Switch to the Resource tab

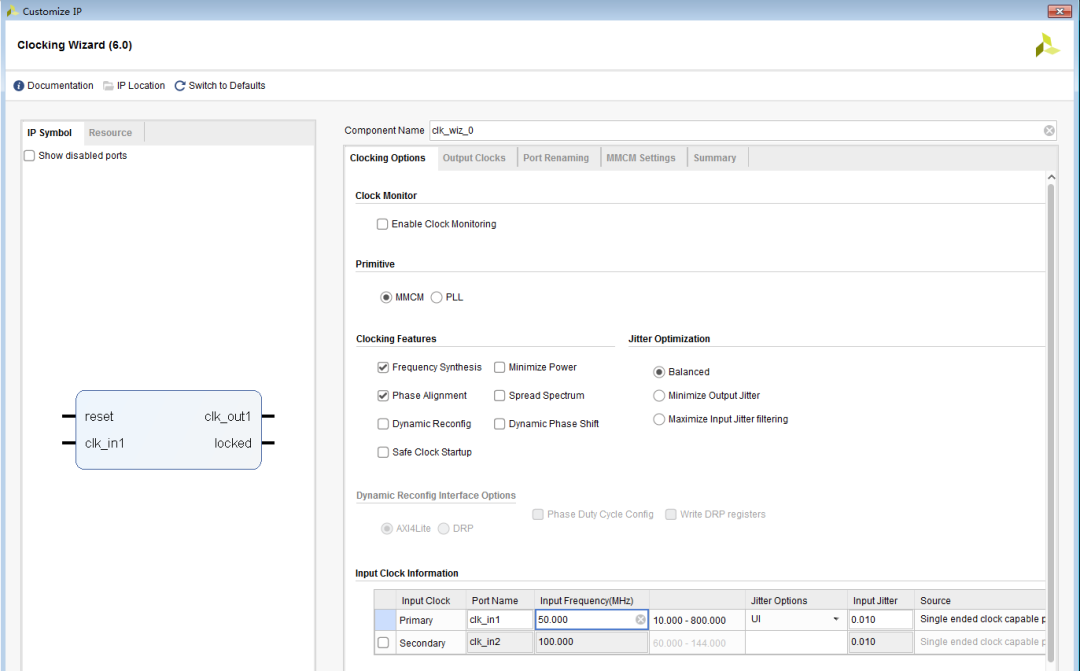(x=110, y=133)
